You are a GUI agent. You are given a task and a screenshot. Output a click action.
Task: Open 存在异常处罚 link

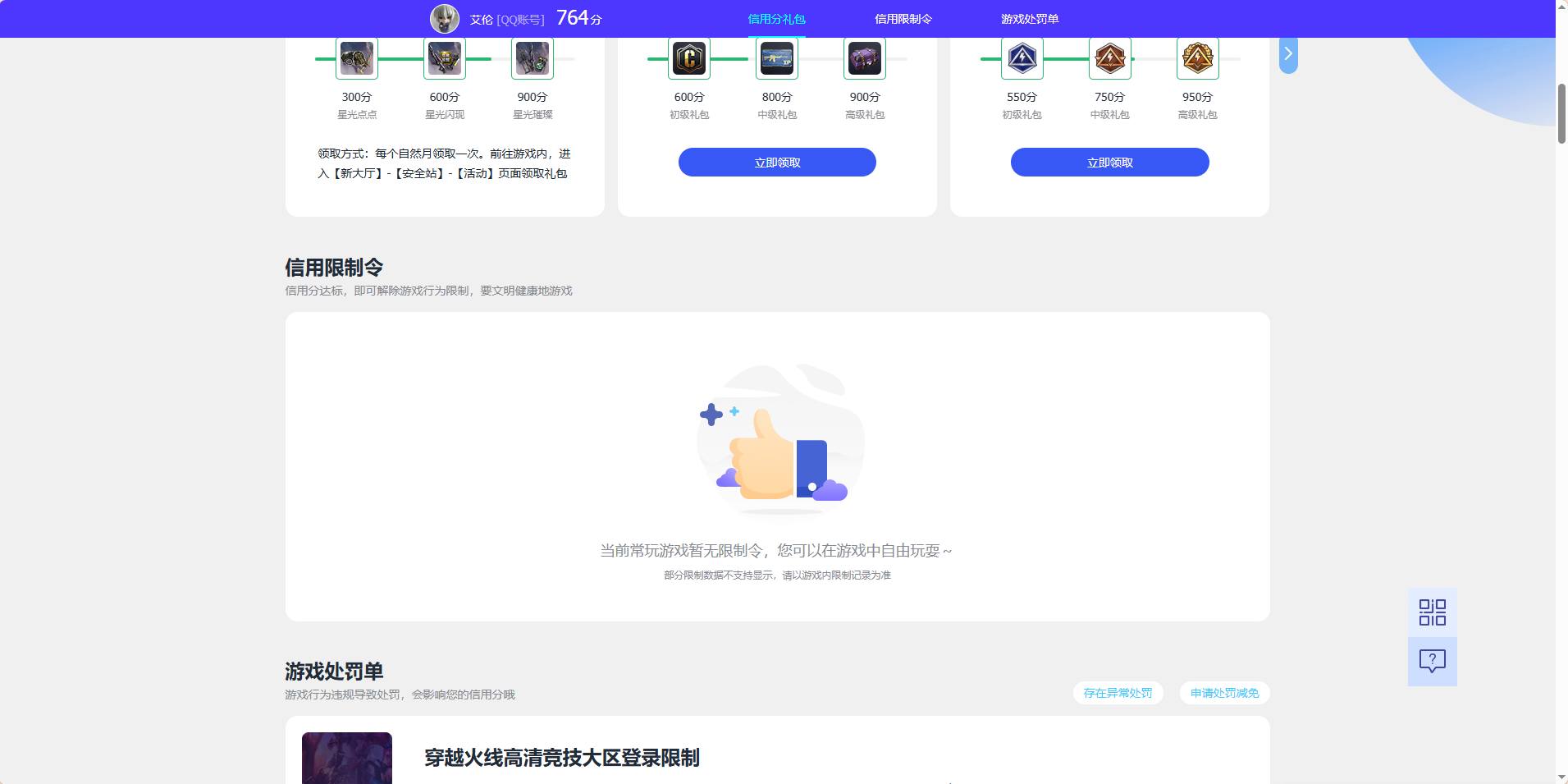tap(1118, 693)
